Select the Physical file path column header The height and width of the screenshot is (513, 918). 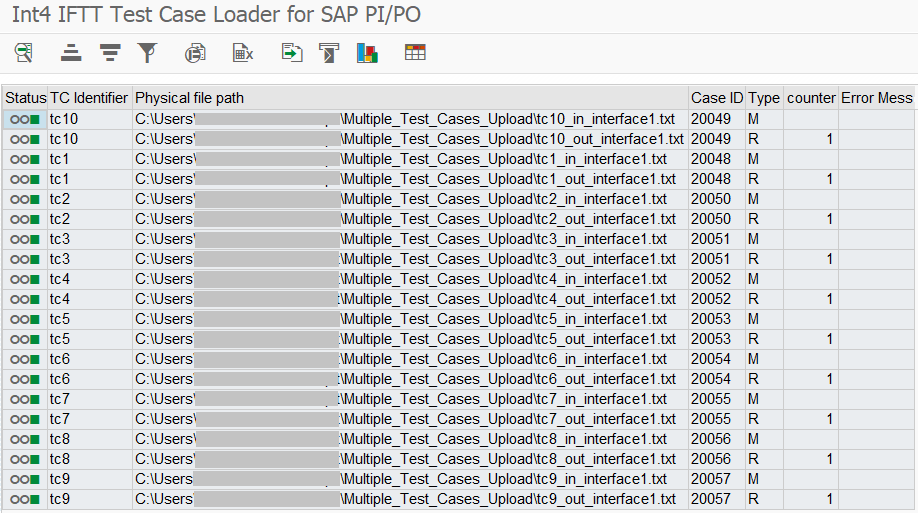tap(190, 98)
